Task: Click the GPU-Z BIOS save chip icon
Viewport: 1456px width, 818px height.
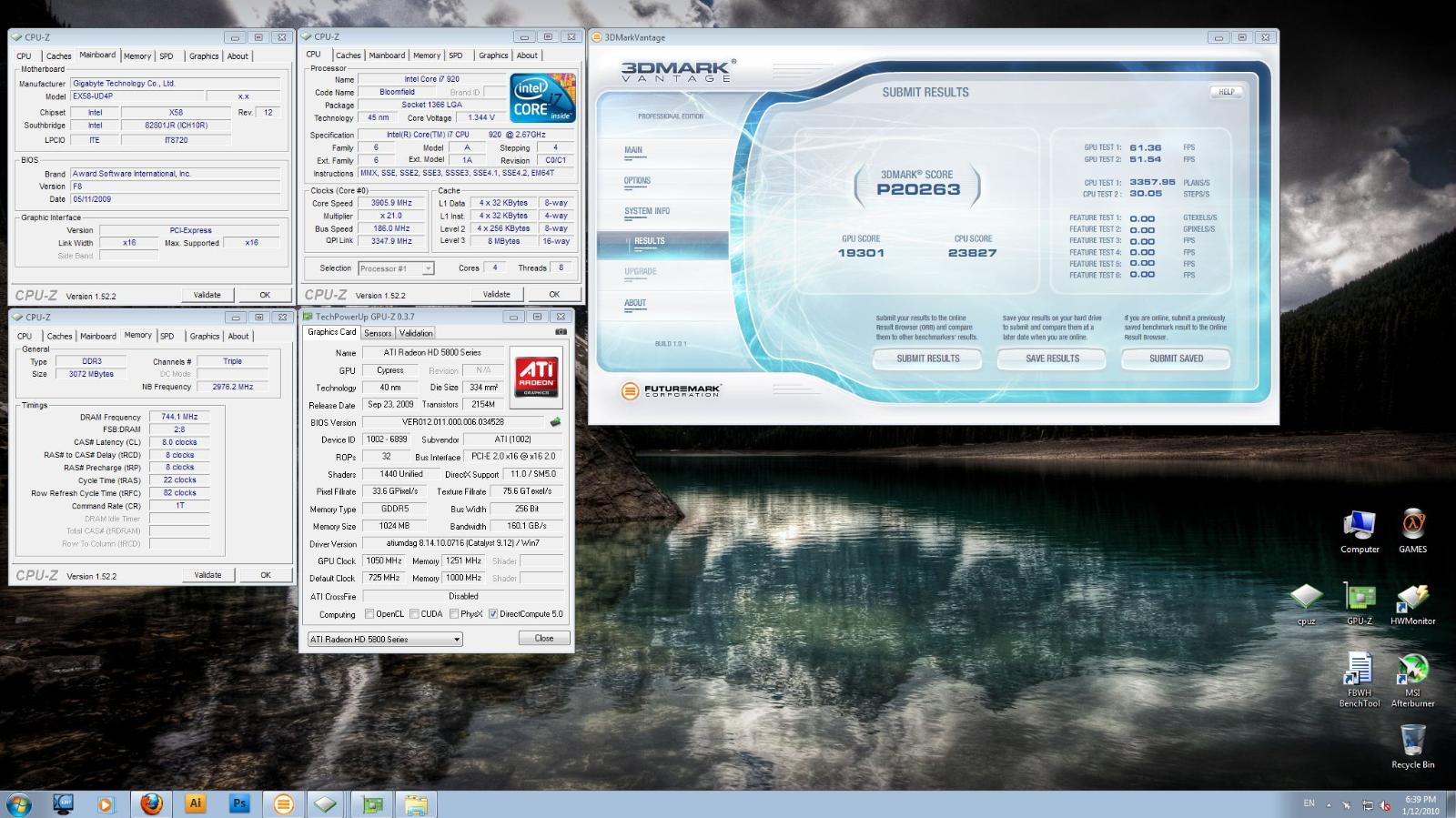Action: 555,422
